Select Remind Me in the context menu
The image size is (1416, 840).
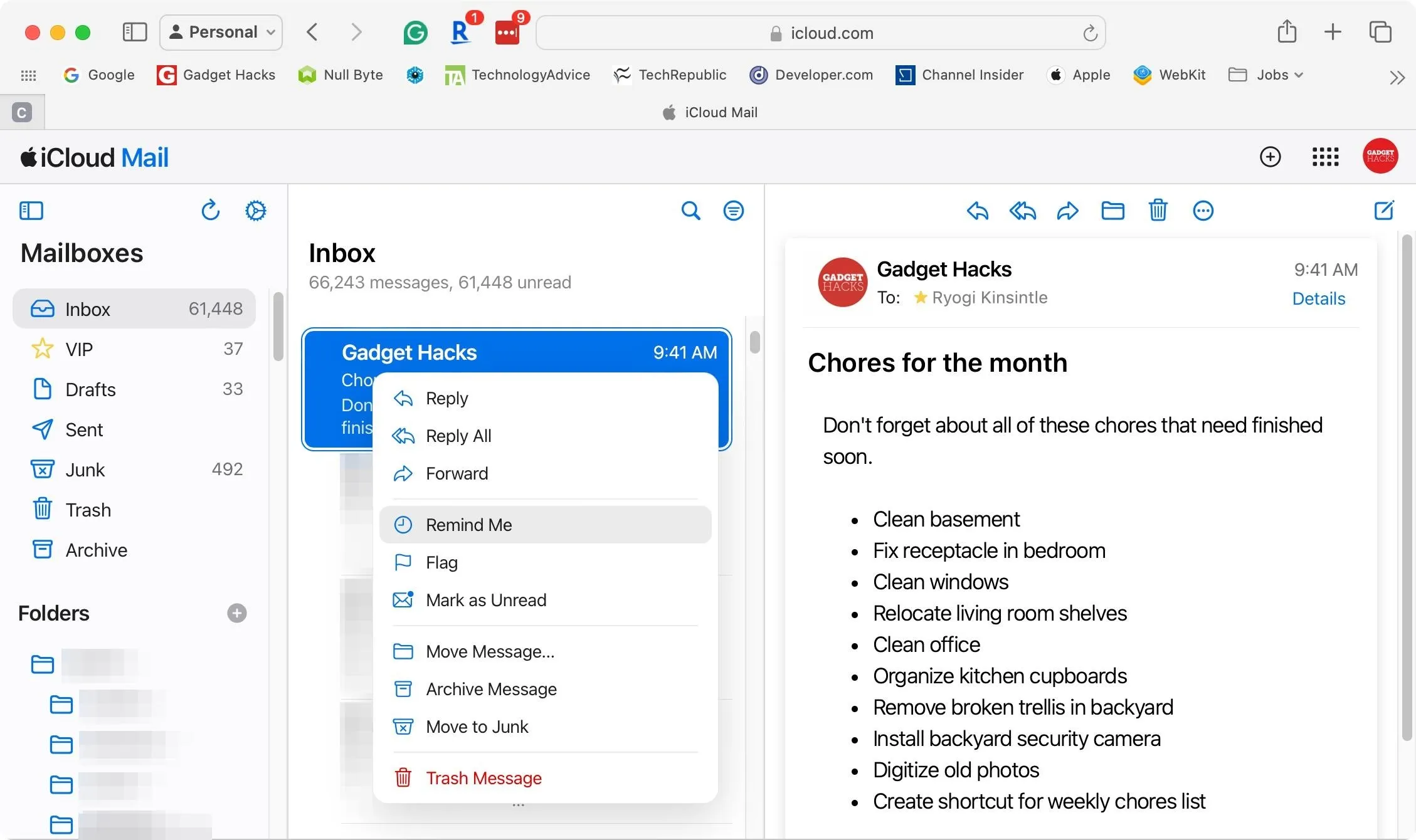pos(545,525)
